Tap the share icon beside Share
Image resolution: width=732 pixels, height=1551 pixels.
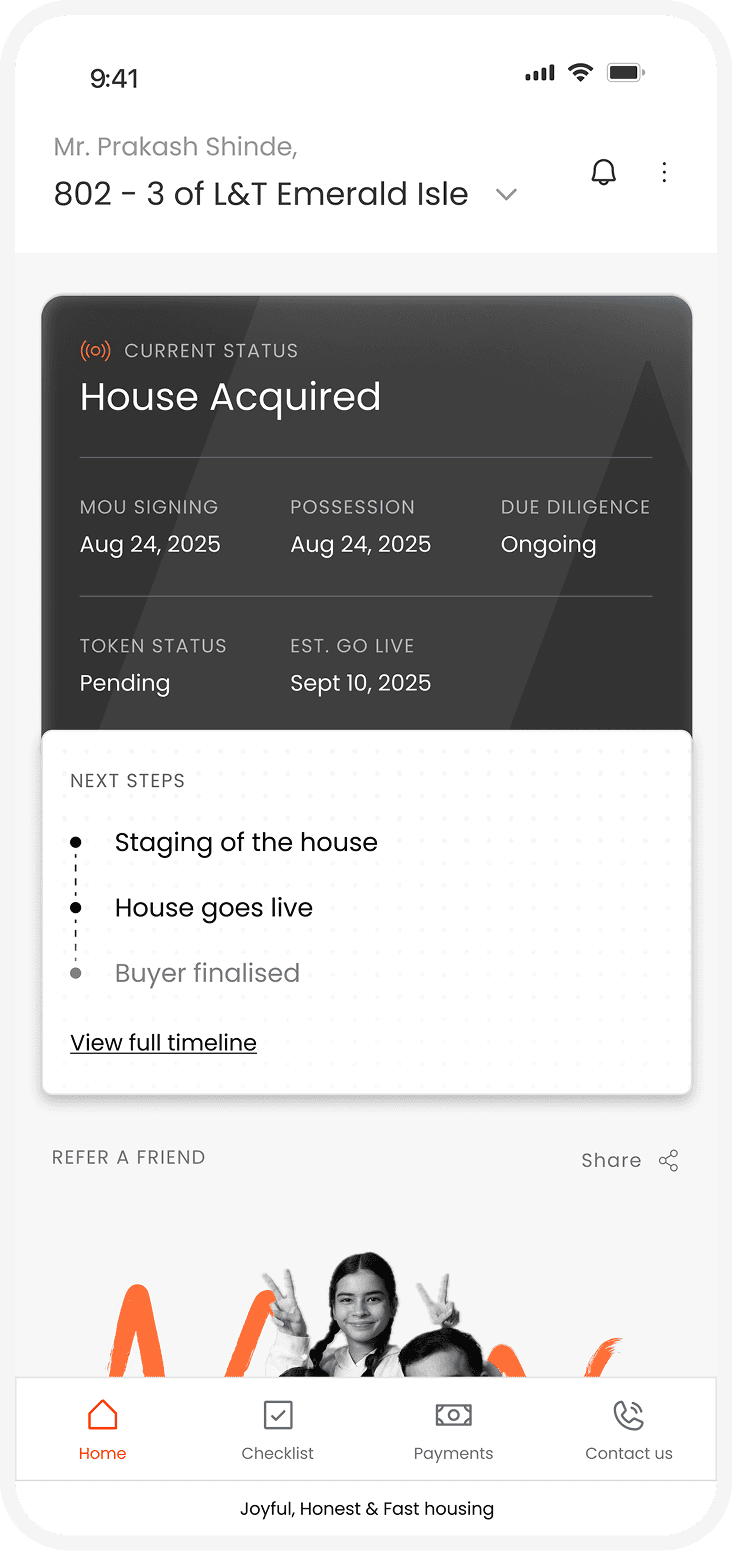point(669,1160)
